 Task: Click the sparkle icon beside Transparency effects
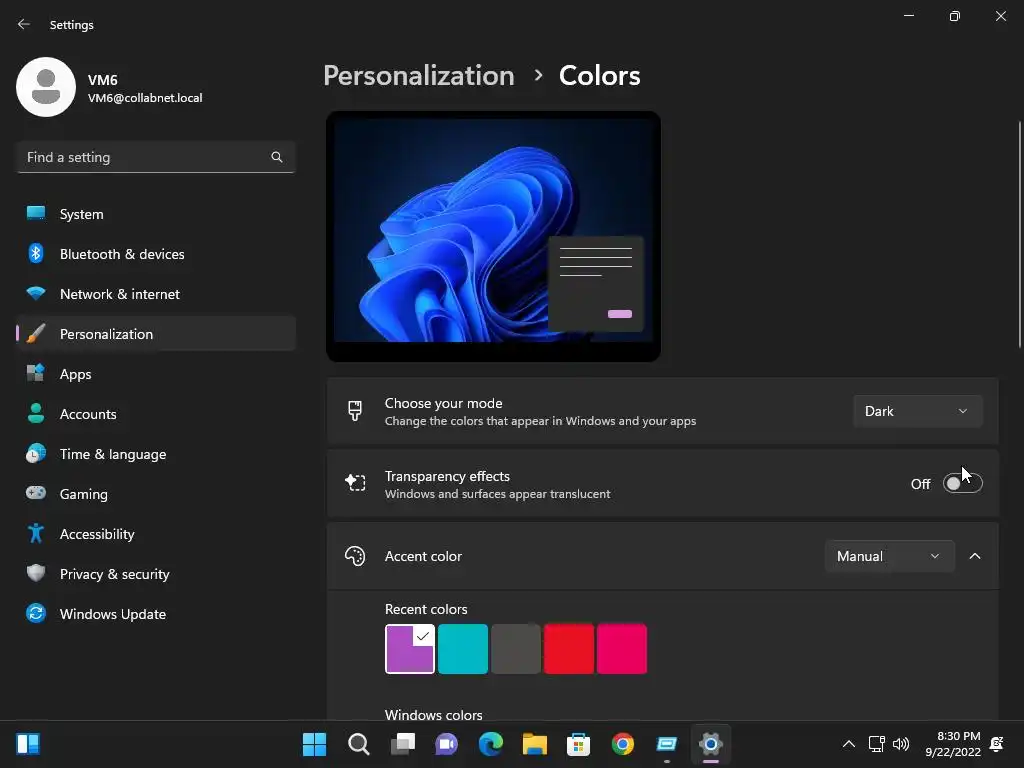click(x=355, y=483)
